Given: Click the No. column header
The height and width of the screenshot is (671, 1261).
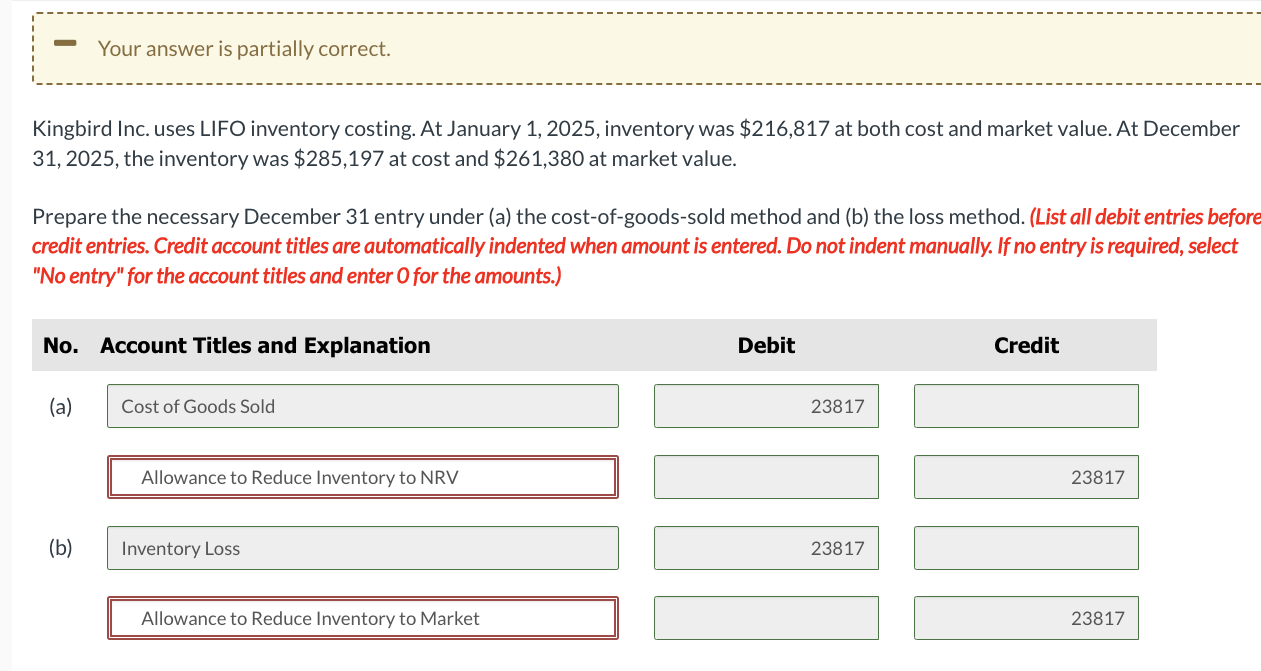Looking at the screenshot, I should click(x=60, y=345).
